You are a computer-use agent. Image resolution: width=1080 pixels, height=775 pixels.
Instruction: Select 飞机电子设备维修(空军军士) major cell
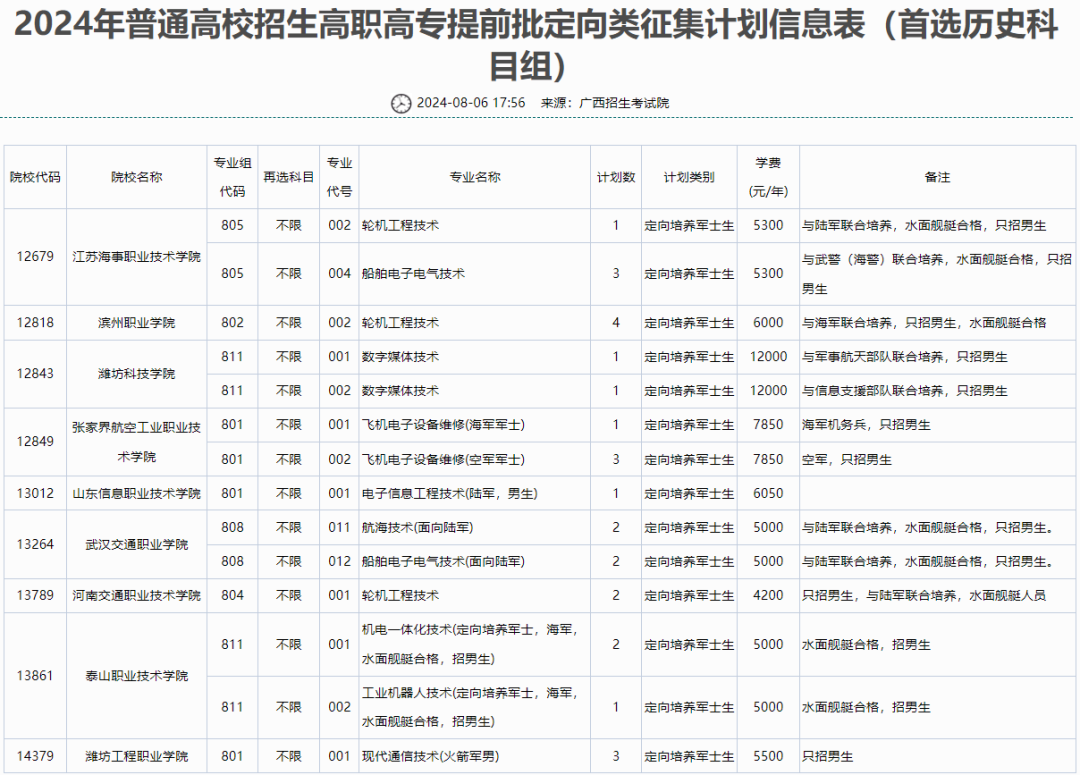click(475, 459)
